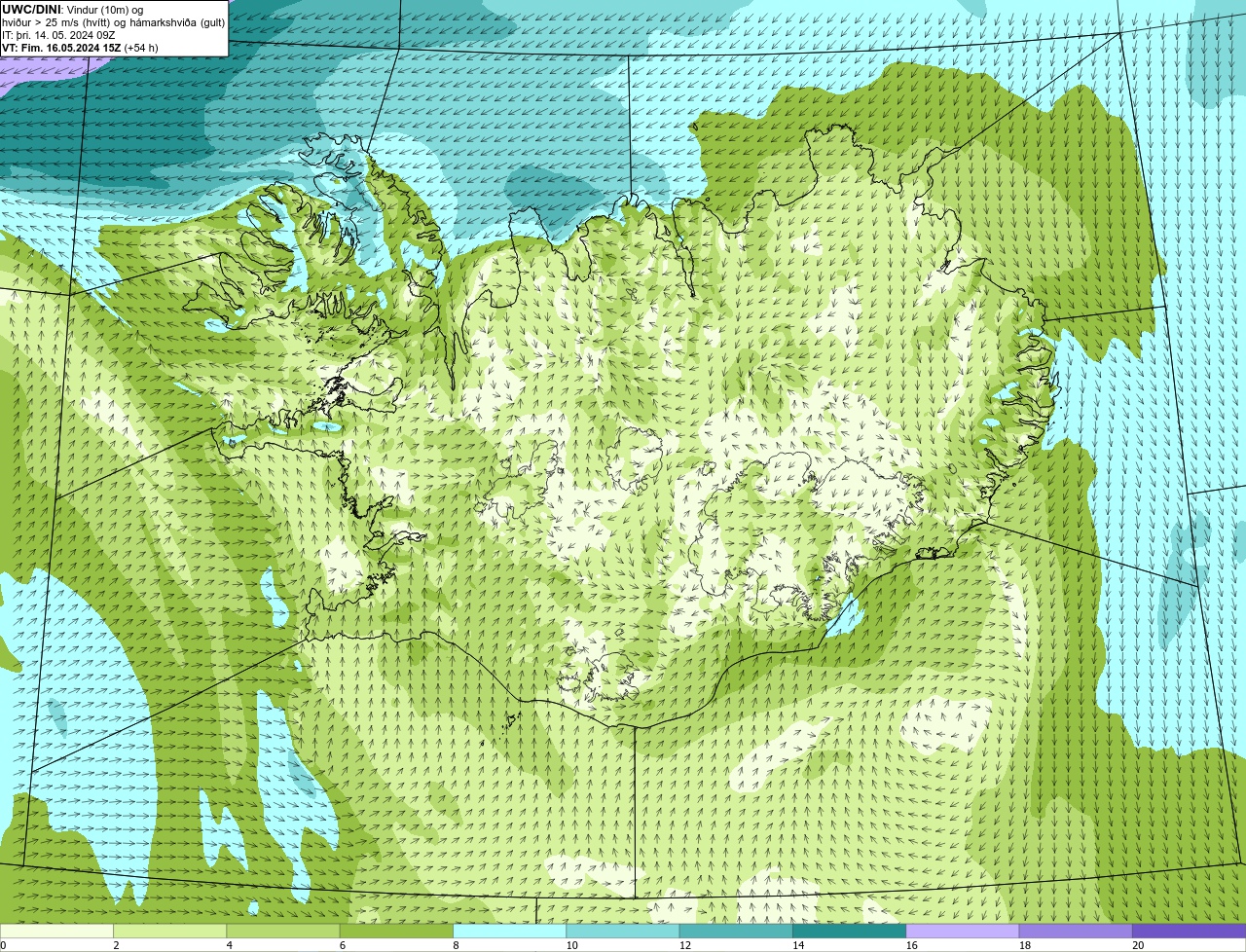Select the 16–18 light lavender legend swatch
The height and width of the screenshot is (952, 1246).
(963, 931)
